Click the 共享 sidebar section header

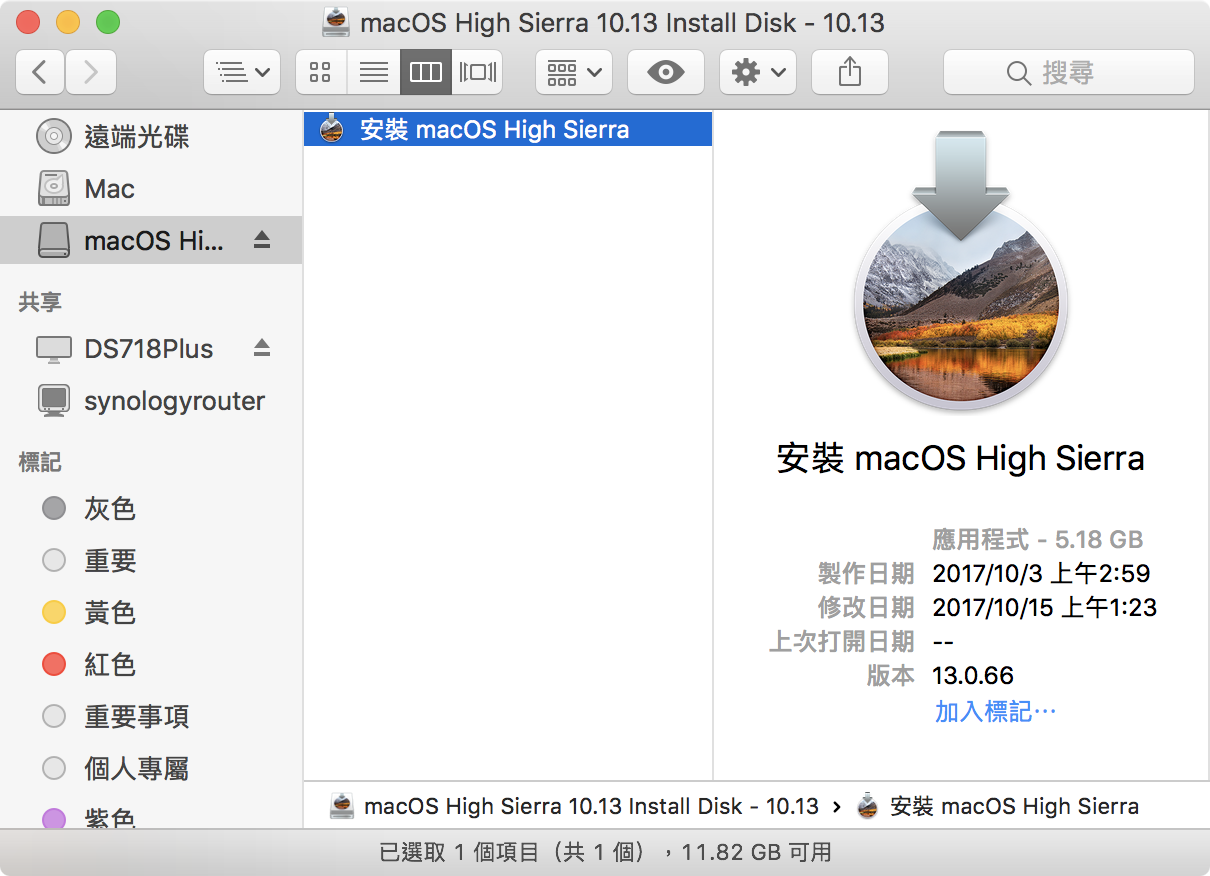click(40, 301)
